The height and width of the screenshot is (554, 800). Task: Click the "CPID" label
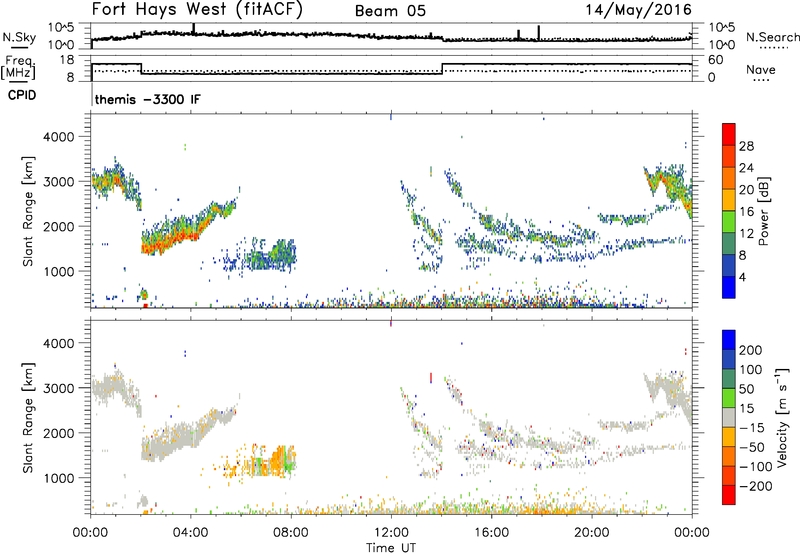(22, 95)
